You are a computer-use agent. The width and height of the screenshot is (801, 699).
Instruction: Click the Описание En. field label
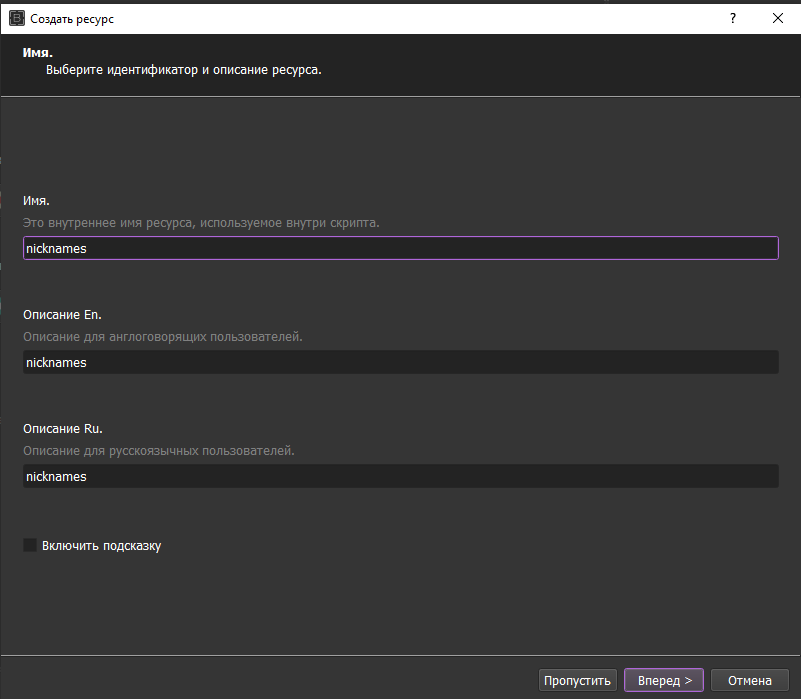coord(62,315)
